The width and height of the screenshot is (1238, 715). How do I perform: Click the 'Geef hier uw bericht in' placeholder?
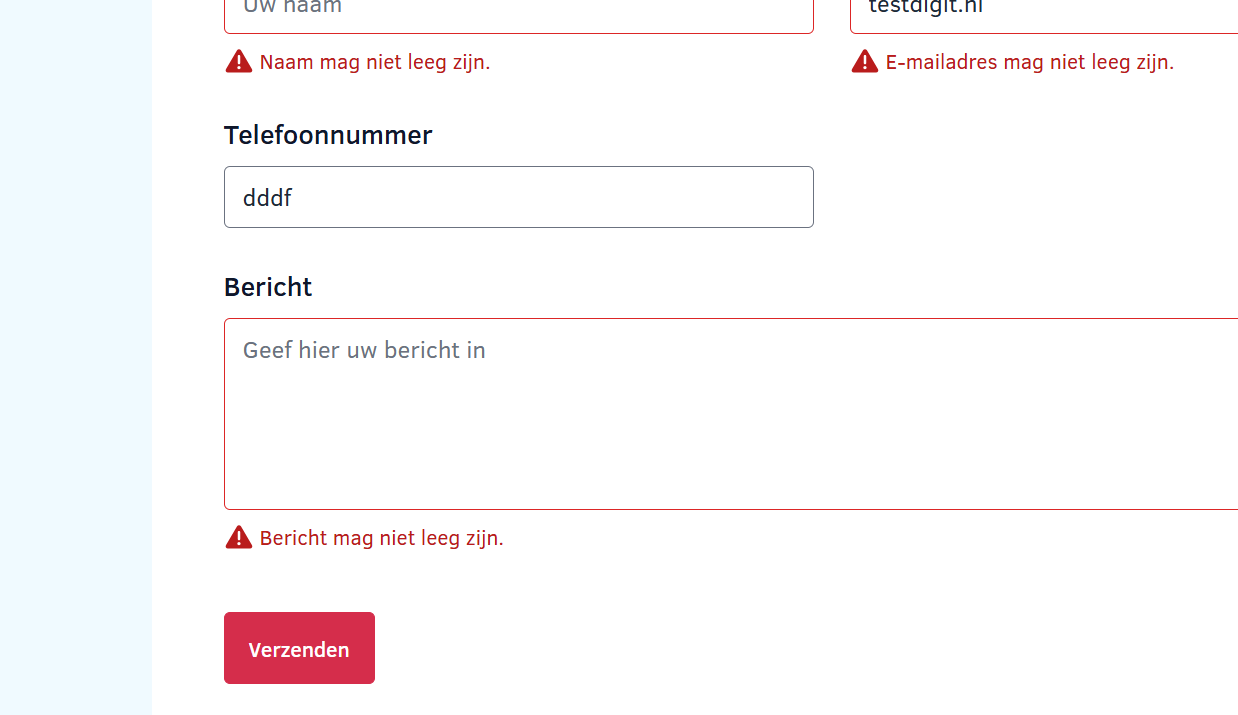coord(364,351)
